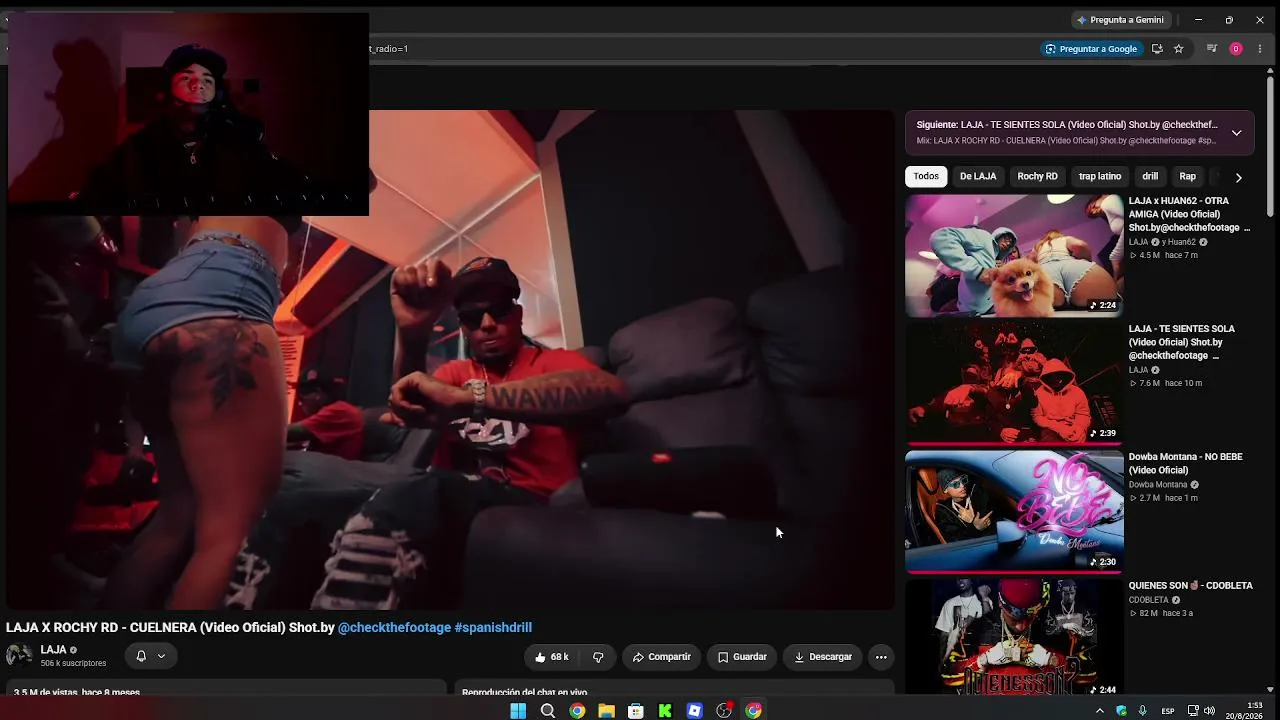Screen dimensions: 1280x720
Task: Open the green K app in taskbar
Action: (665, 711)
